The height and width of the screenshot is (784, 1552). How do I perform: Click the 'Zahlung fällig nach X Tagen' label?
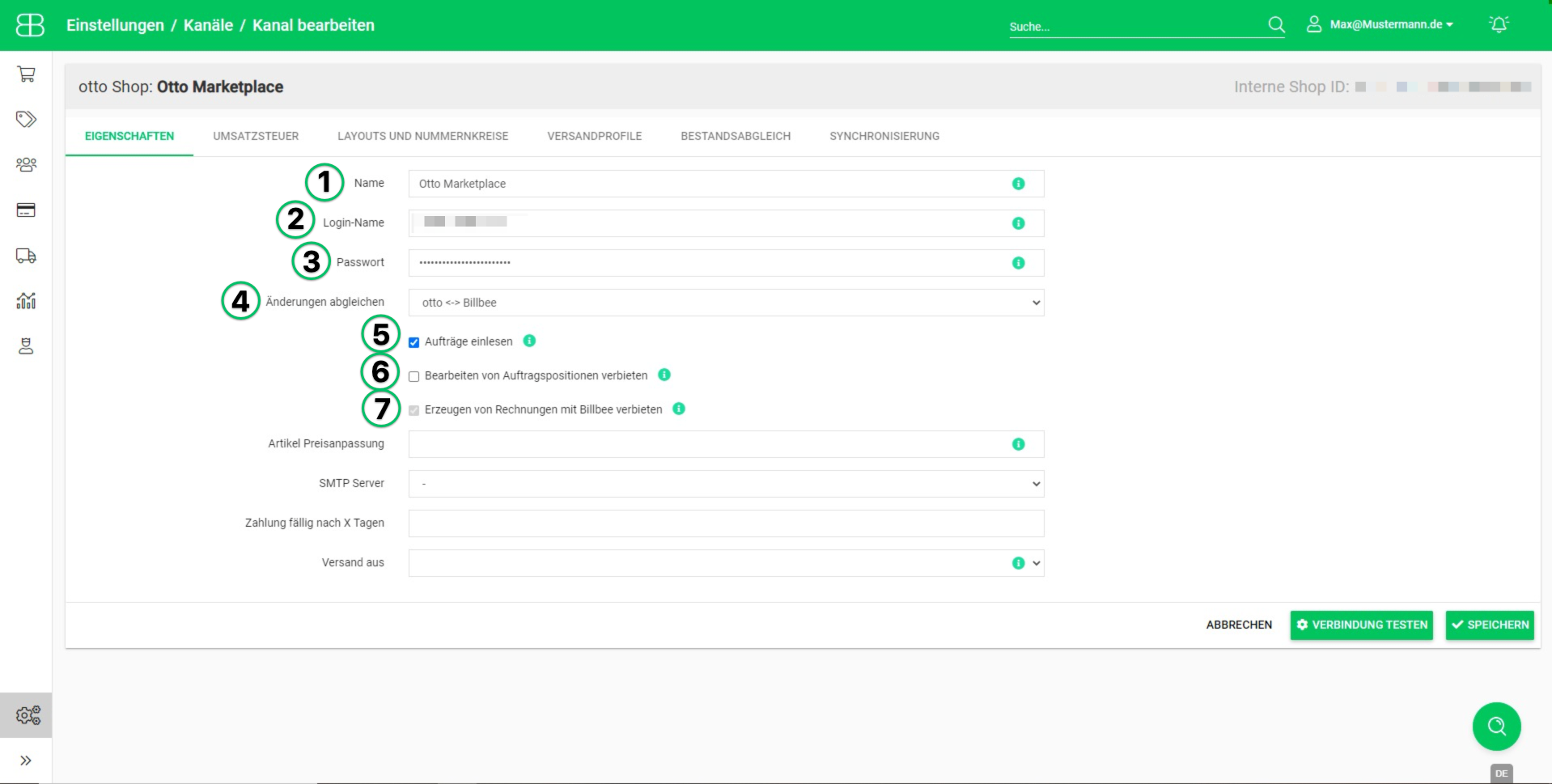(x=315, y=523)
